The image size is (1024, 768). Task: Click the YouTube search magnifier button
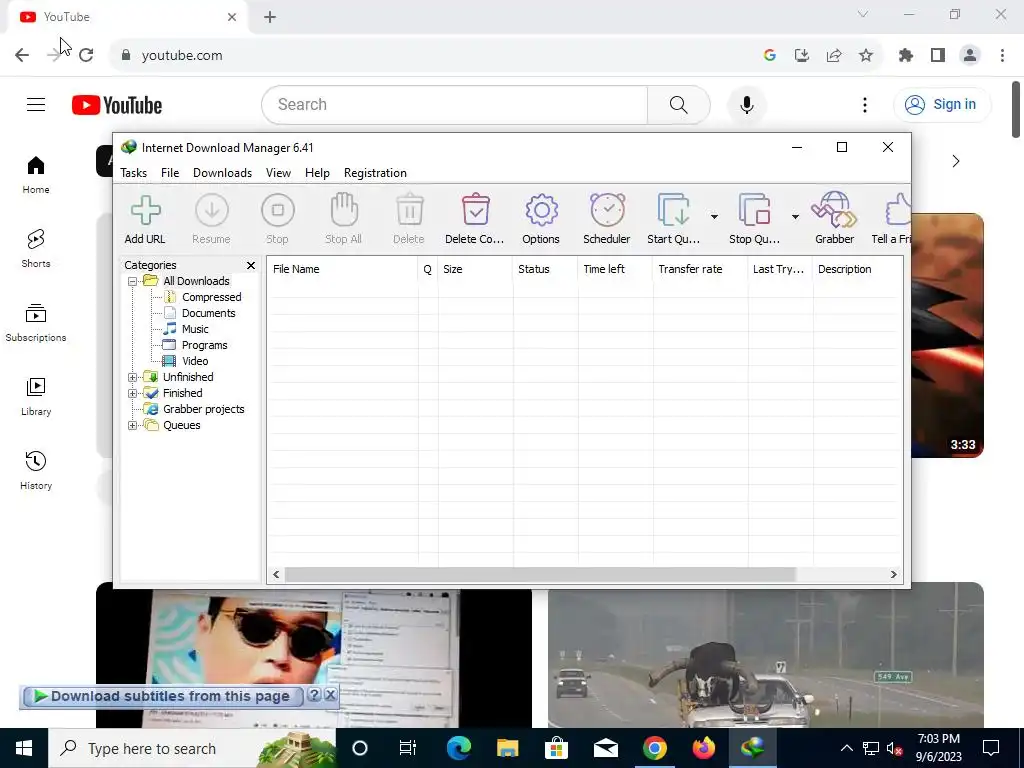[x=679, y=104]
